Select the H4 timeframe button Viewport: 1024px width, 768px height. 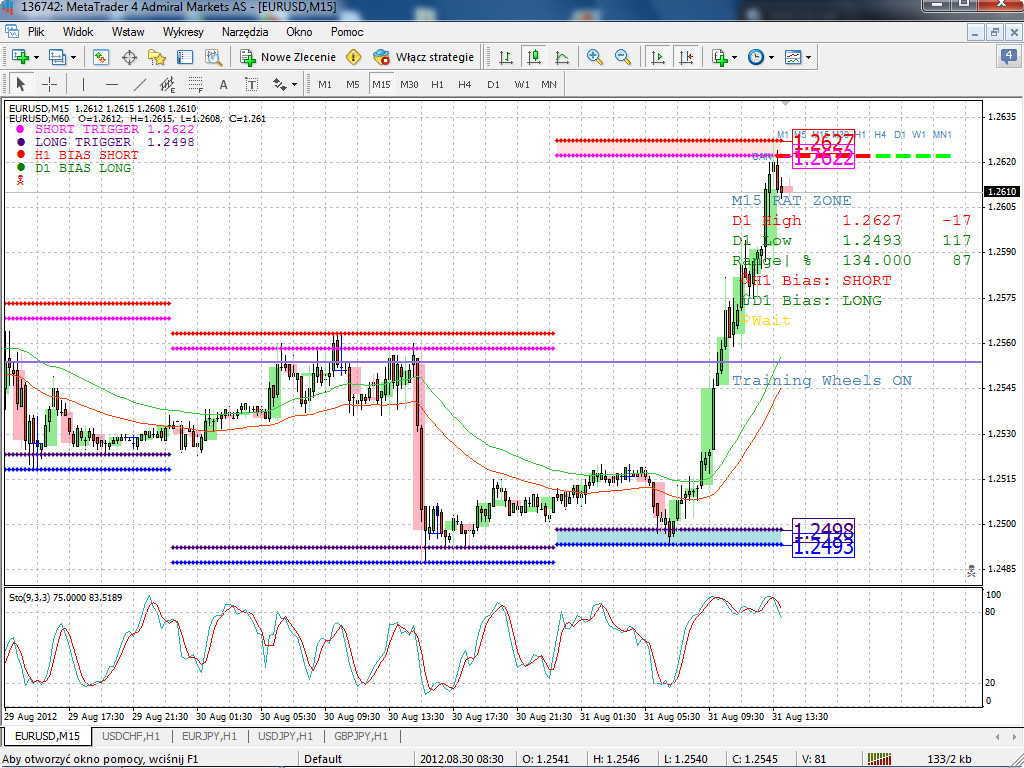pos(465,84)
